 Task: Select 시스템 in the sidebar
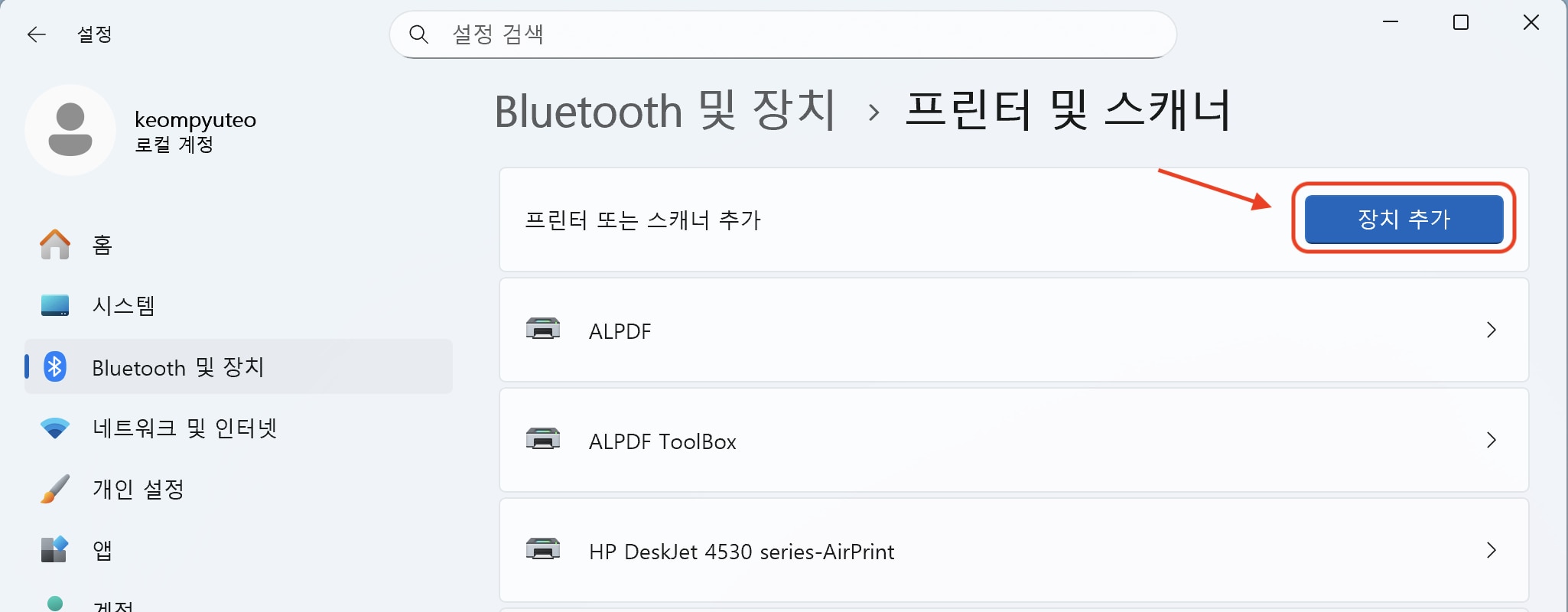point(123,306)
